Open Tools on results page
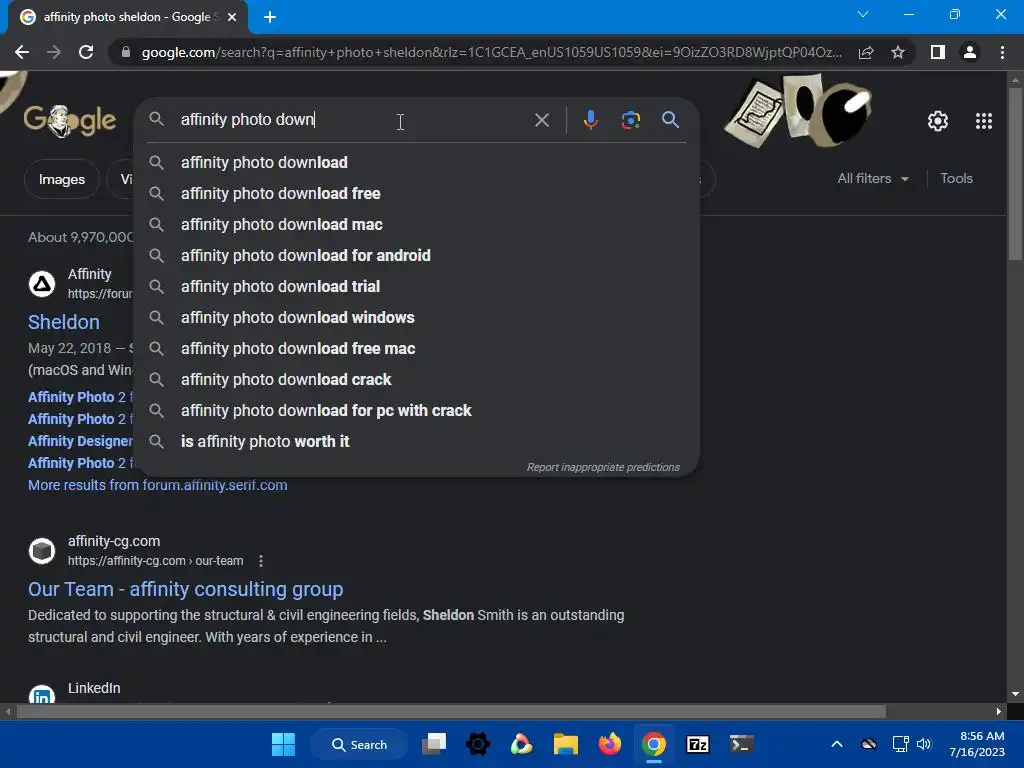The image size is (1024, 768). (x=956, y=178)
